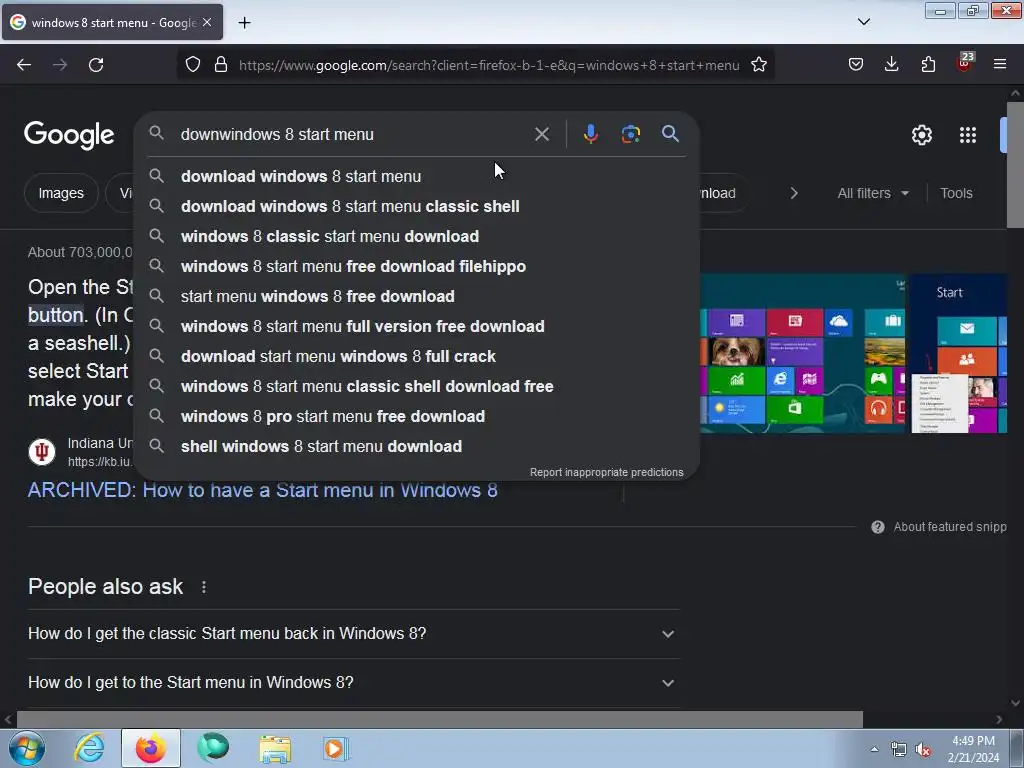
Task: Click the vertical scrollbar thumb
Action: point(1015,165)
